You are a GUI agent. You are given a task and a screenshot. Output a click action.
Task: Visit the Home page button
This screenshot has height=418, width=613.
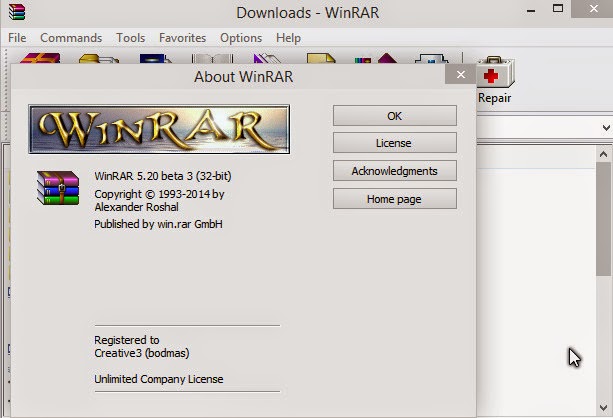(394, 199)
